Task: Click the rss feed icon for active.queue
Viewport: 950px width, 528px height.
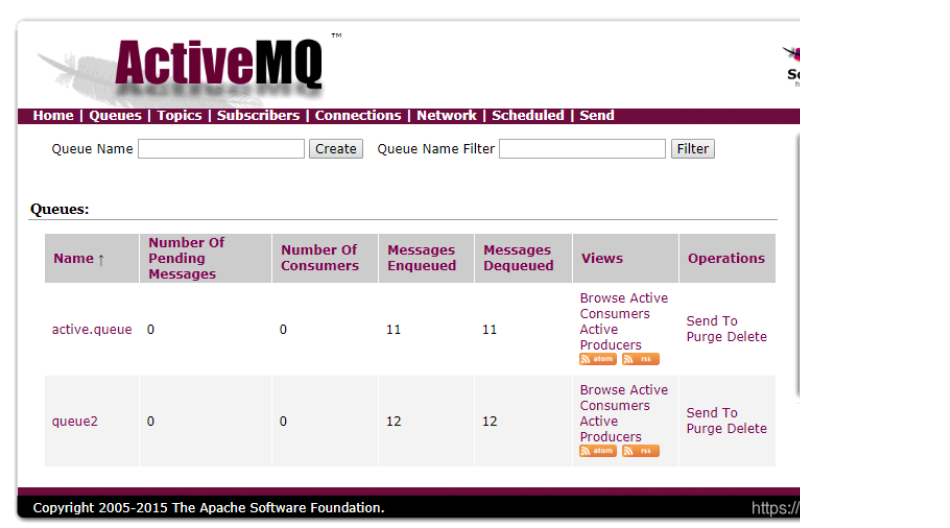Action: (x=640, y=359)
